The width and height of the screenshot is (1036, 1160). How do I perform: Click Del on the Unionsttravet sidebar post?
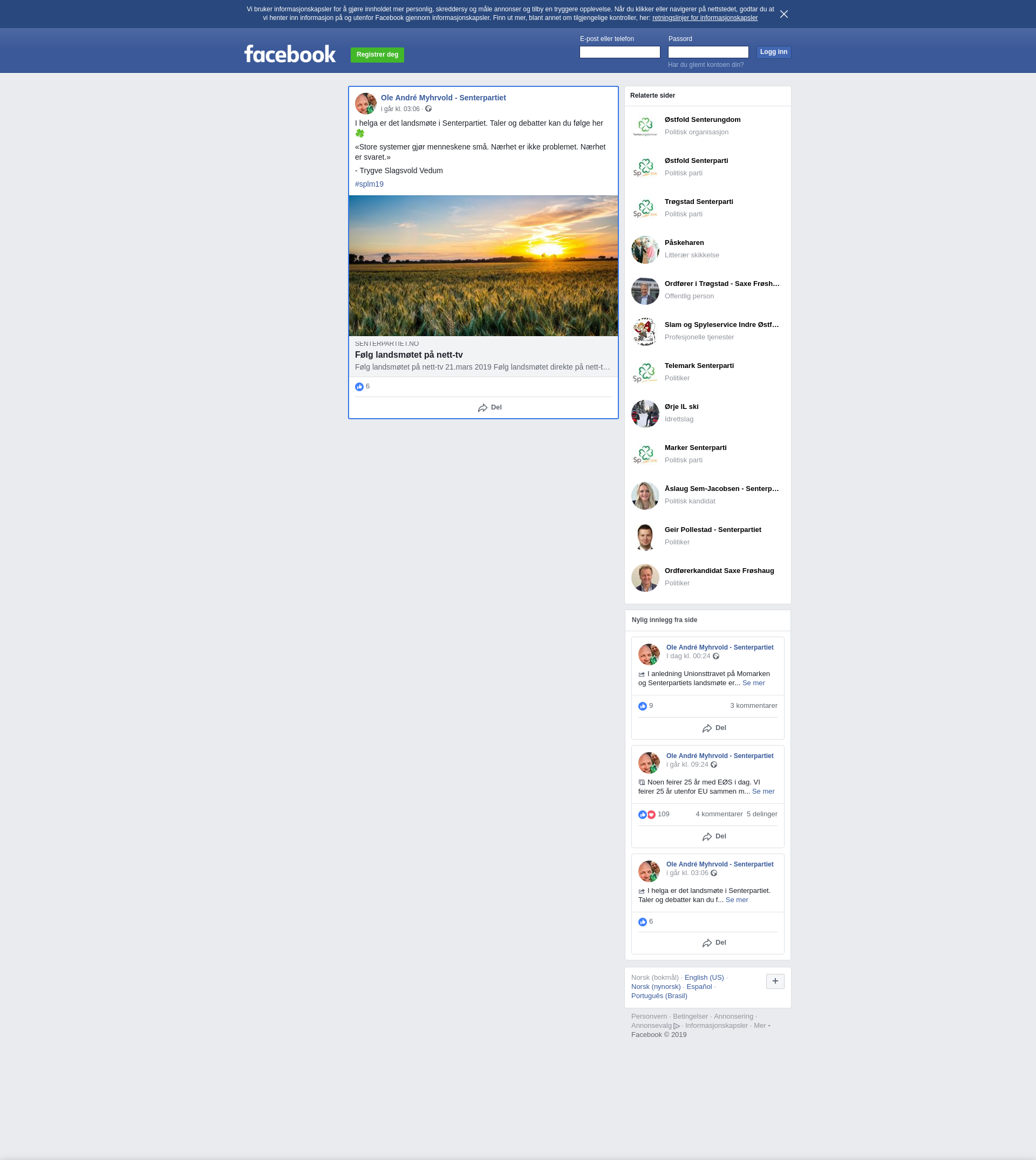(x=714, y=728)
